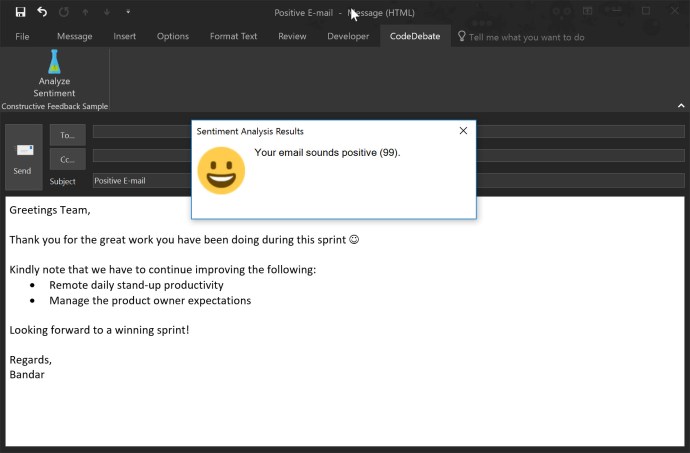The image size is (690, 453).
Task: Click the Analyze Sentiment flask icon
Action: pos(54,62)
